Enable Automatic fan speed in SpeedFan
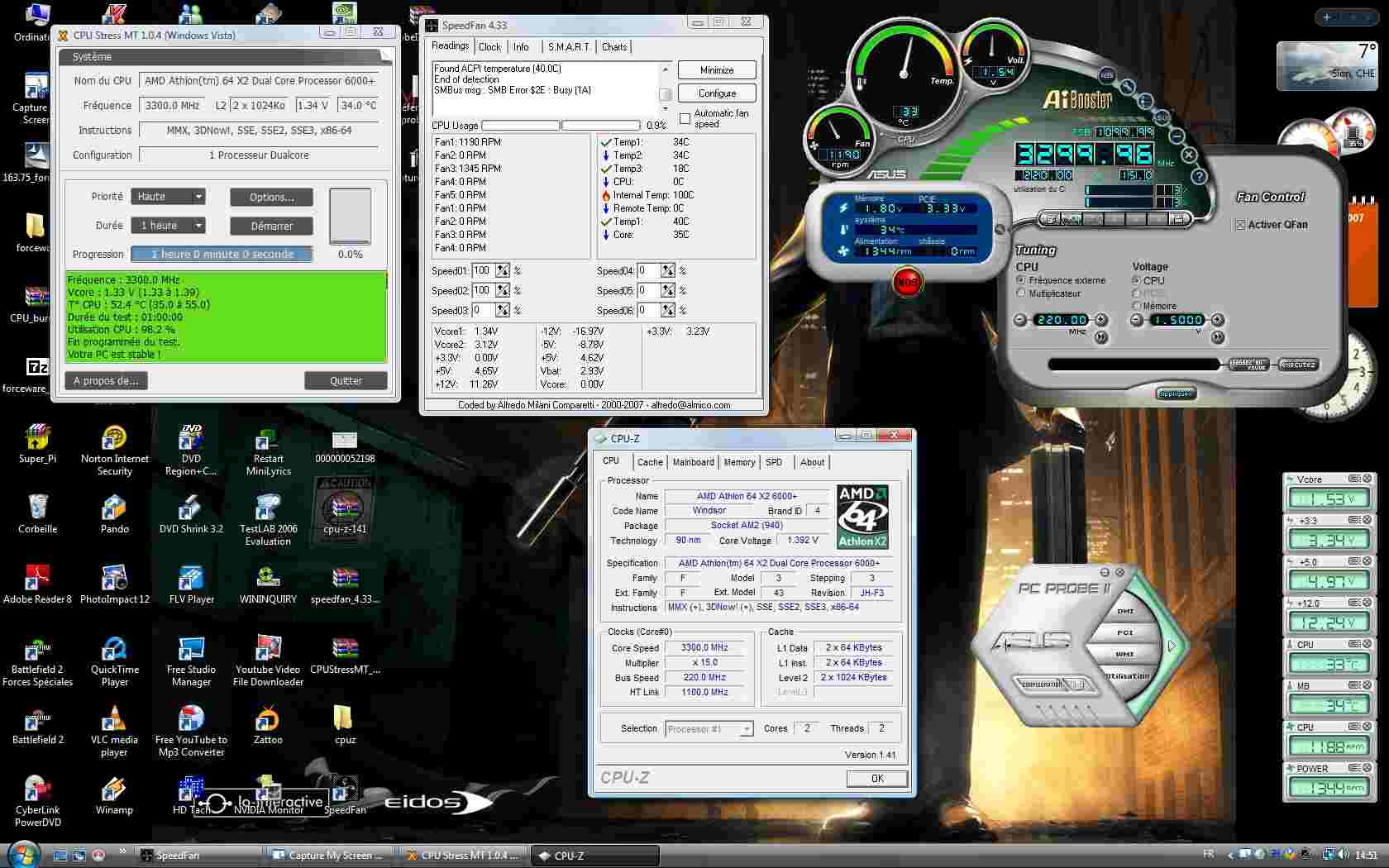This screenshot has height=868, width=1389. (x=685, y=118)
